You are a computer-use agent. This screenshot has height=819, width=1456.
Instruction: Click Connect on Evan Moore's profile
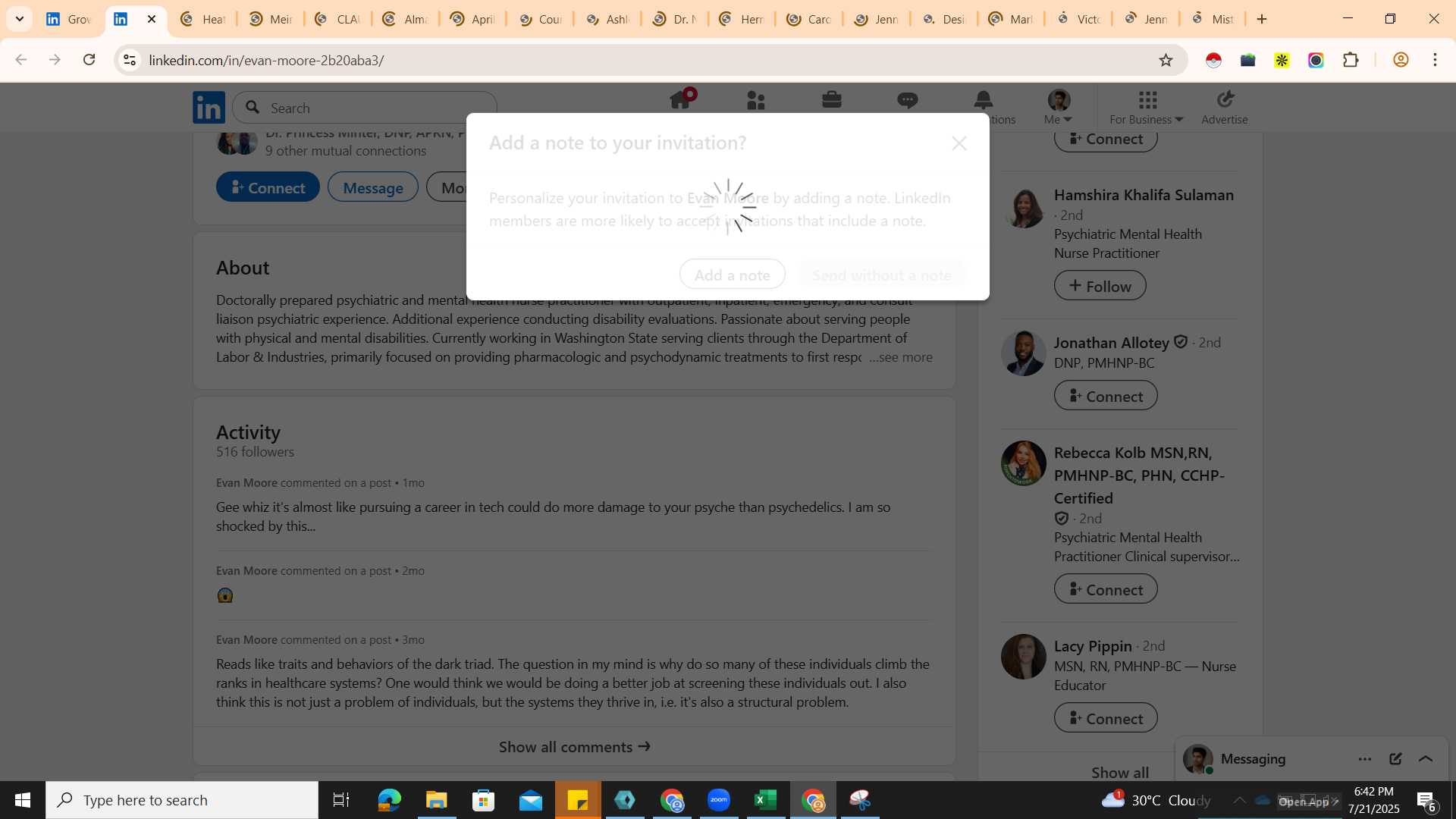pyautogui.click(x=268, y=187)
